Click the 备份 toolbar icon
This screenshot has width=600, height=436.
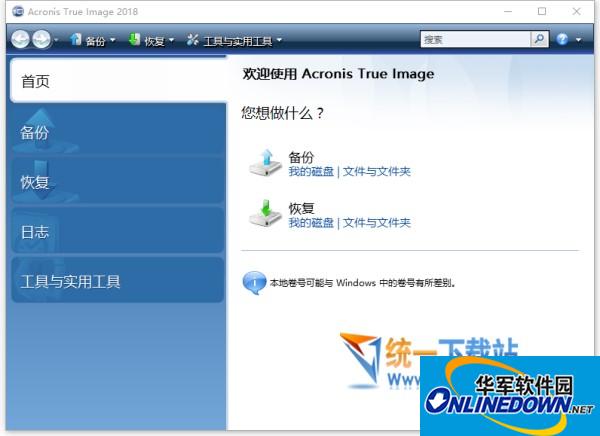[76, 39]
